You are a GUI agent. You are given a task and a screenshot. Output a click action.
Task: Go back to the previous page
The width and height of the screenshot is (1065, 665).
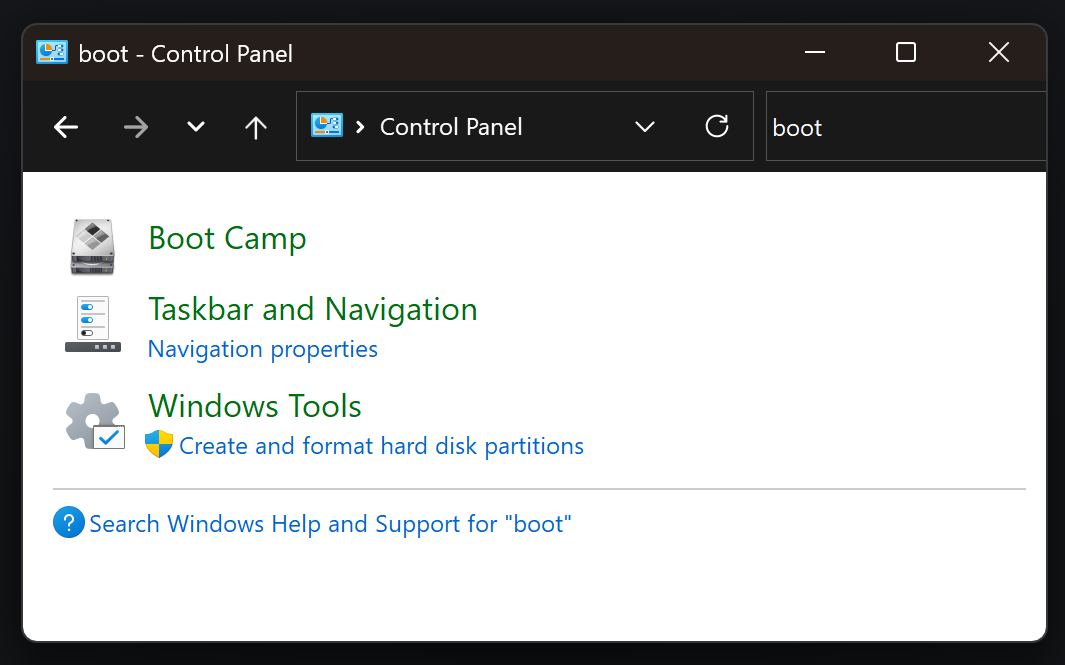[x=66, y=127]
